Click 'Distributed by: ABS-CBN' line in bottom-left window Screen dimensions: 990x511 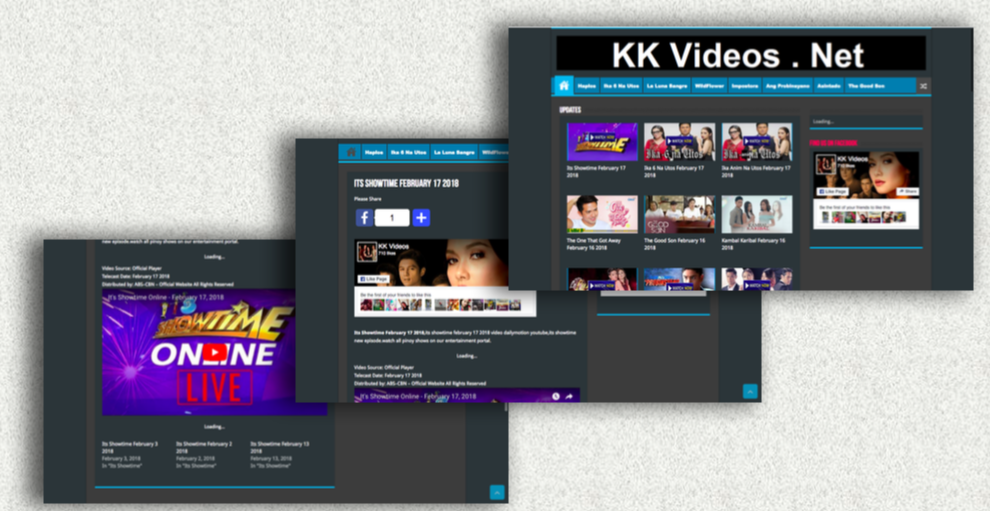[167, 285]
